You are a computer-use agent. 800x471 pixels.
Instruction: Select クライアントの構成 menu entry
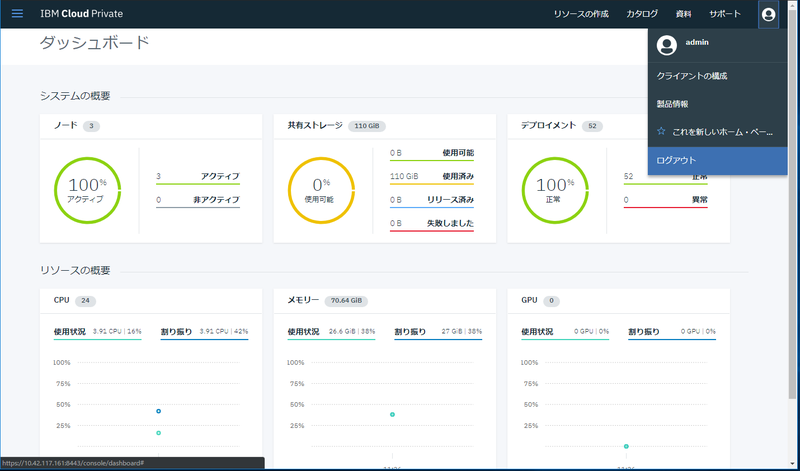tap(717, 76)
